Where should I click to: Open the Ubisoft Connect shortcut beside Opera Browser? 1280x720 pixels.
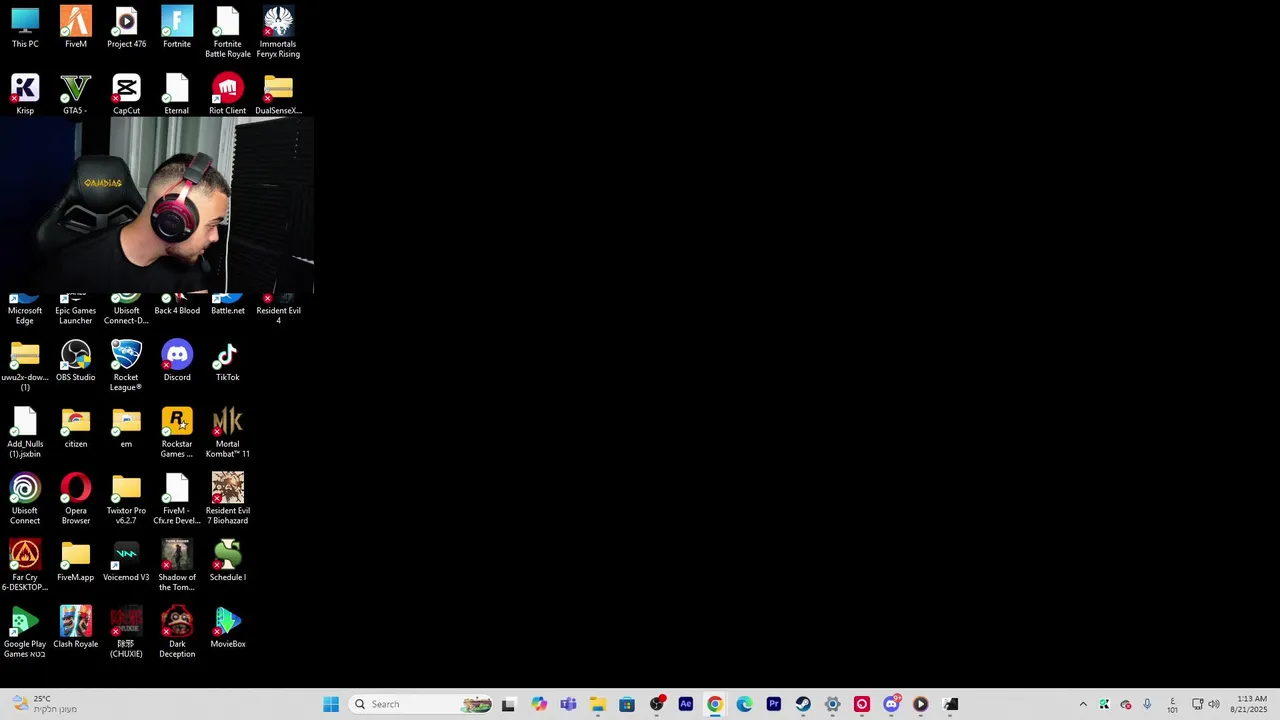click(25, 500)
